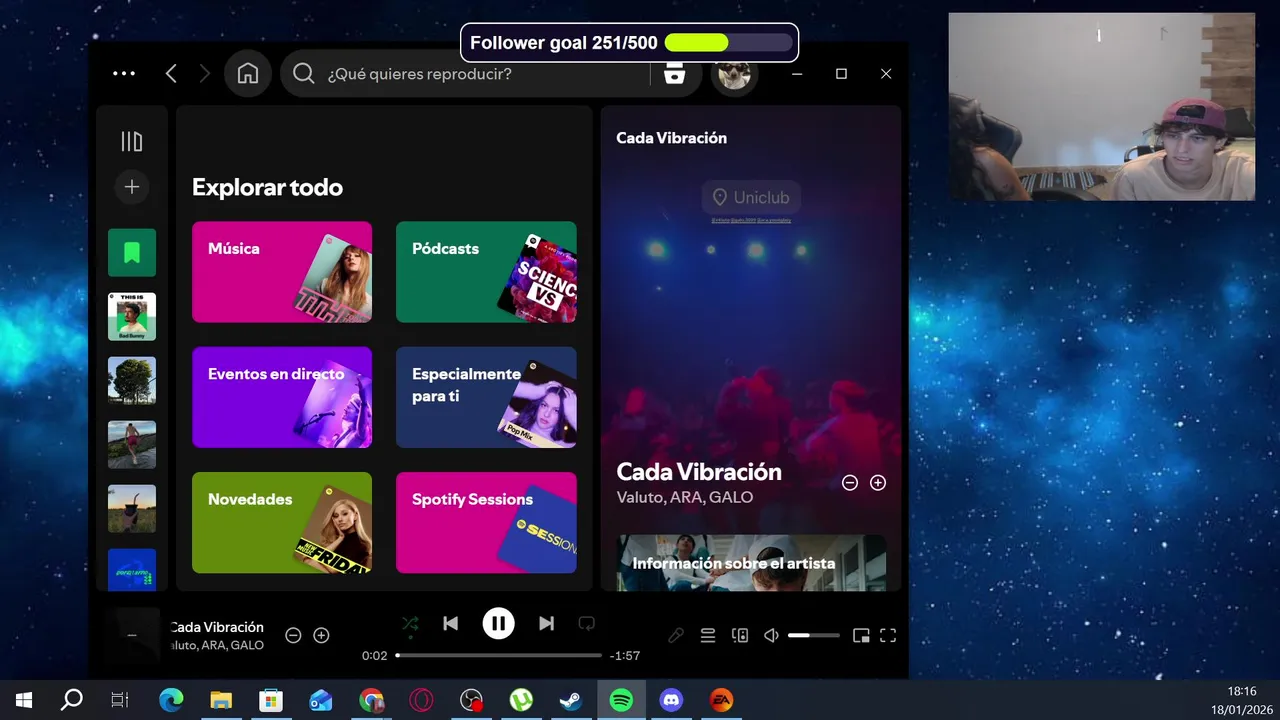The width and height of the screenshot is (1280, 720).
Task: Enter full screen view
Action: (888, 635)
